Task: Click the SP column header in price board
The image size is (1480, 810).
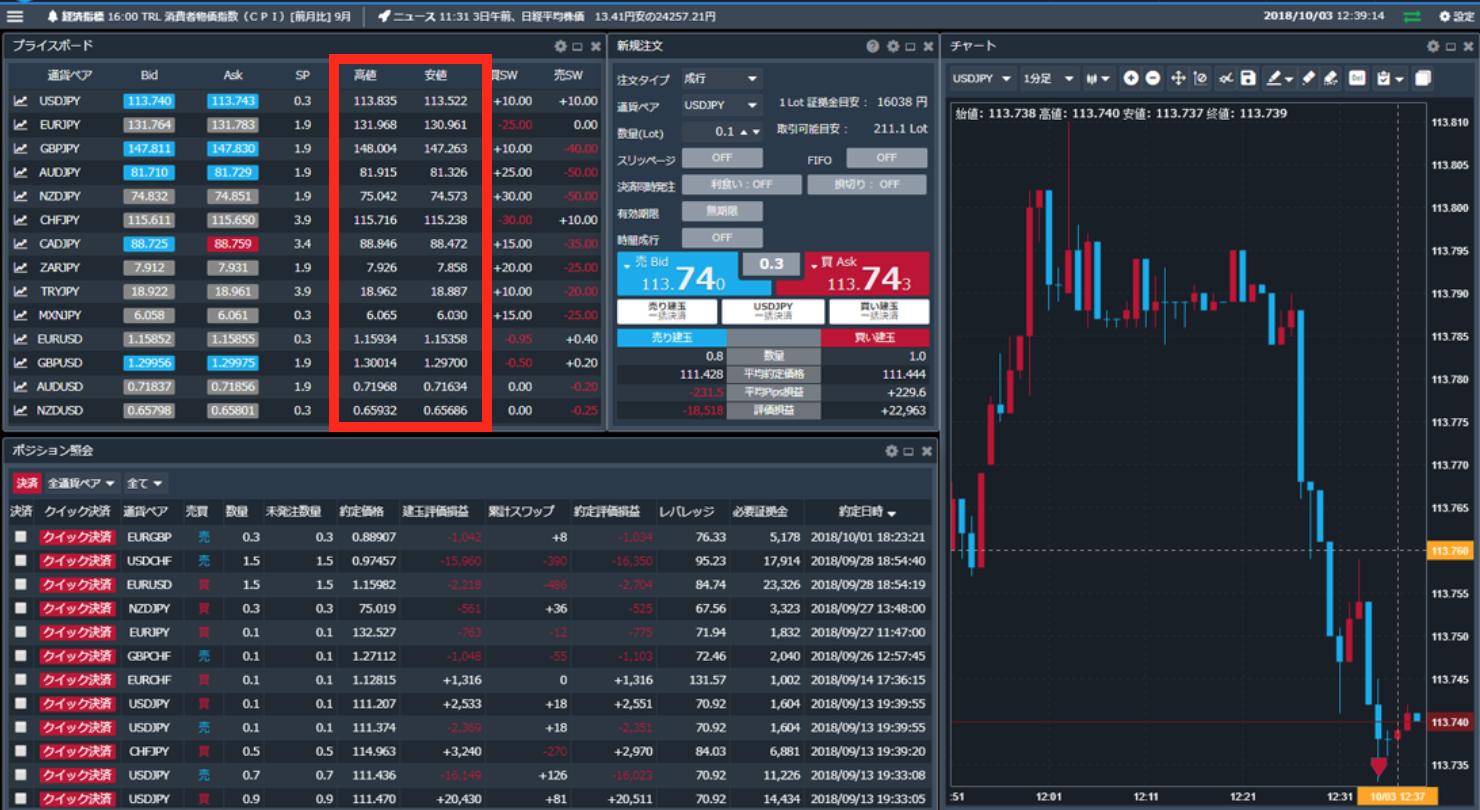Action: pos(302,75)
